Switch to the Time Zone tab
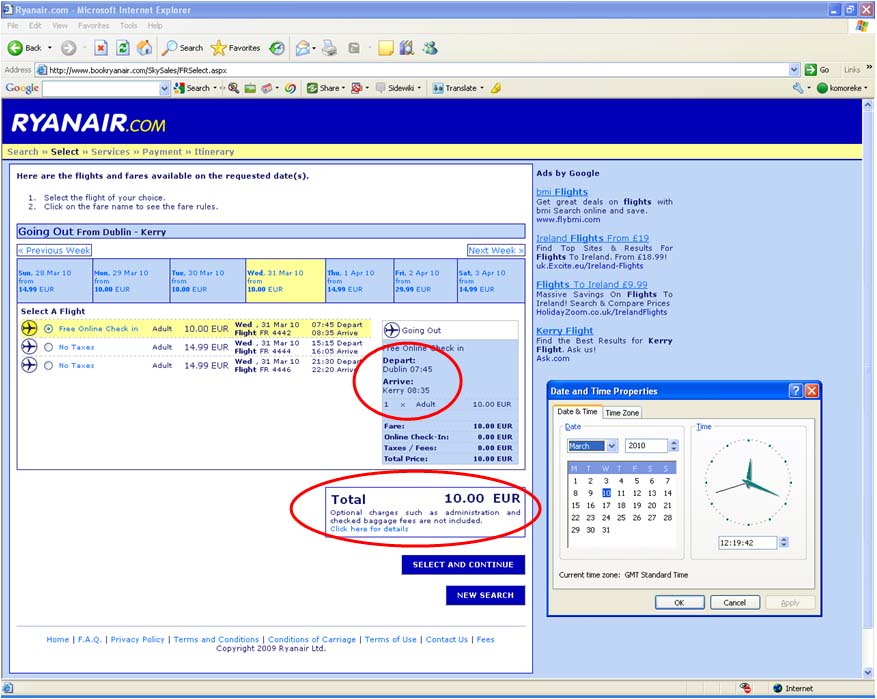This screenshot has height=699, width=877. click(622, 413)
